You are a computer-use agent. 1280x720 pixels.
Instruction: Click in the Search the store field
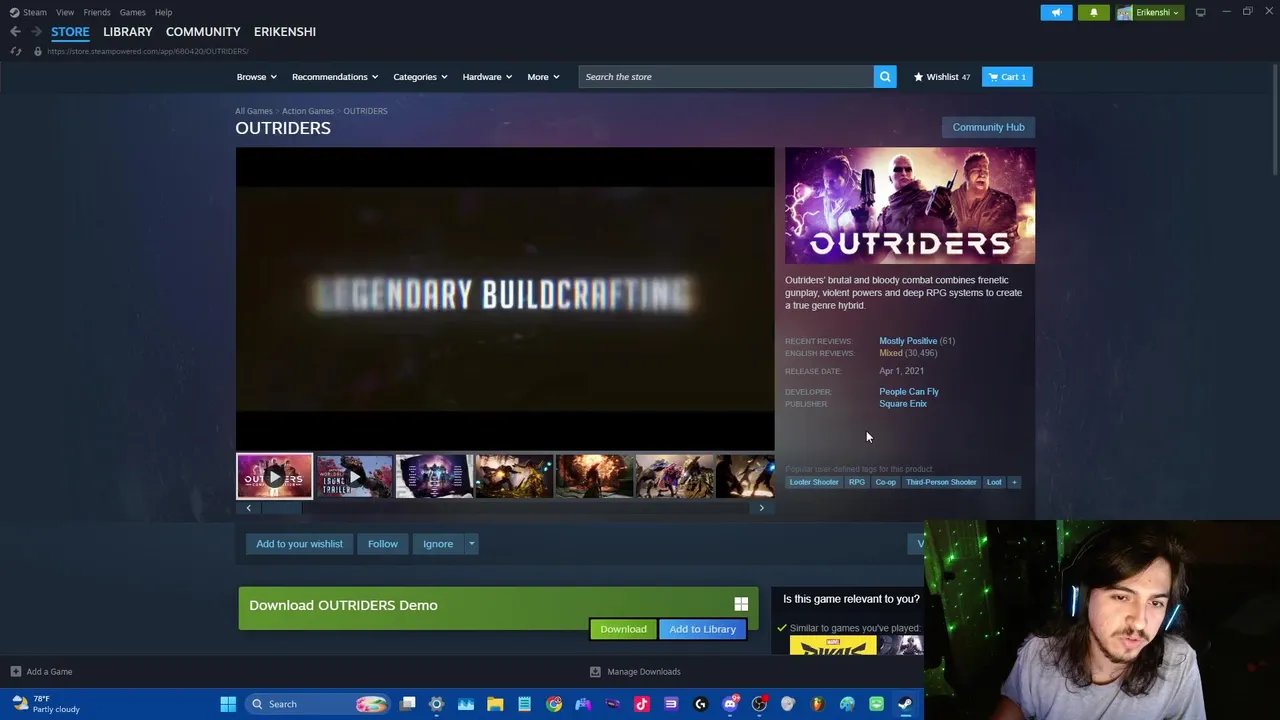click(726, 77)
